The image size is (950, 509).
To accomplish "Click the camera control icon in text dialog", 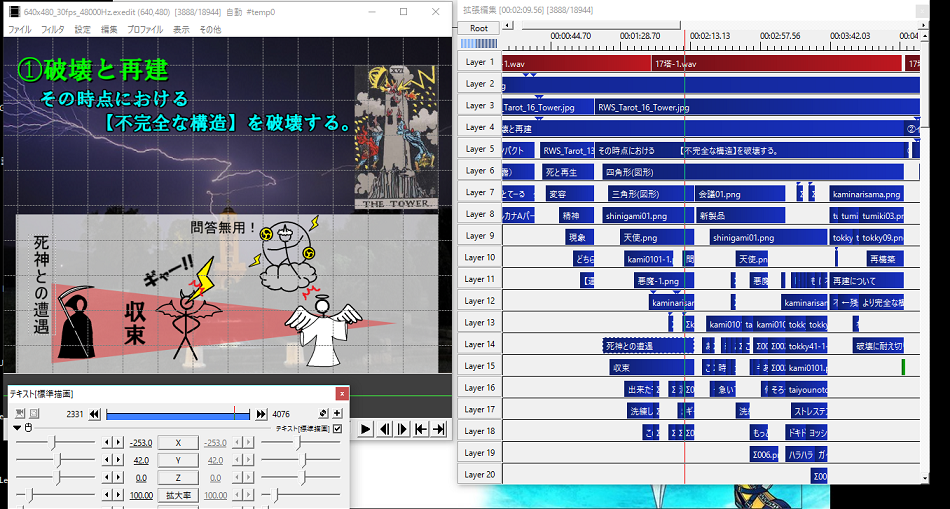I will pyautogui.click(x=20, y=414).
